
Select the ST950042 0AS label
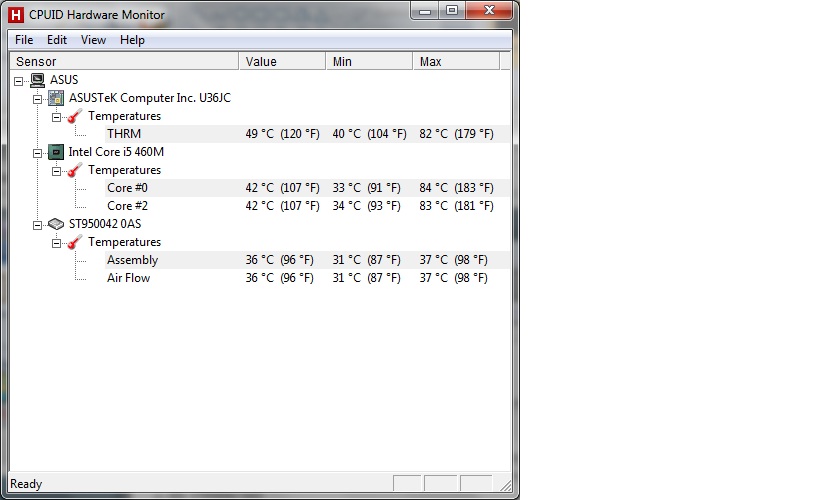point(105,224)
